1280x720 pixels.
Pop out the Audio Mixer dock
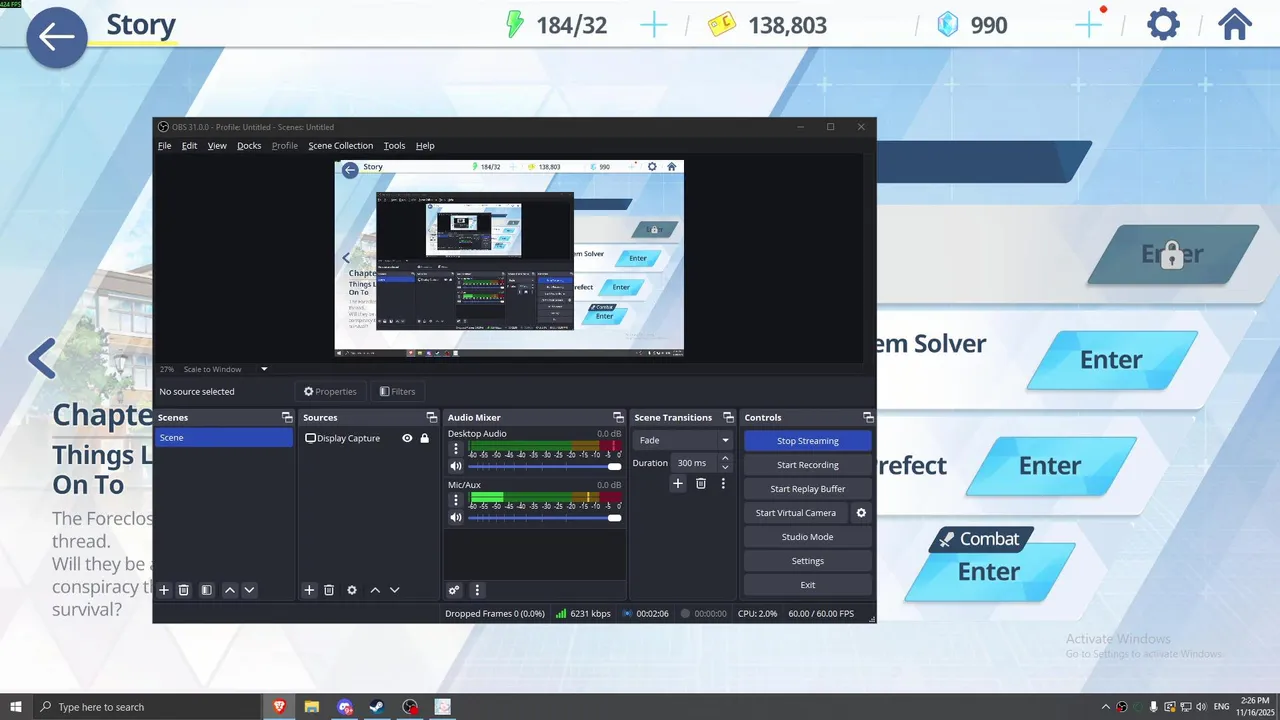point(618,417)
